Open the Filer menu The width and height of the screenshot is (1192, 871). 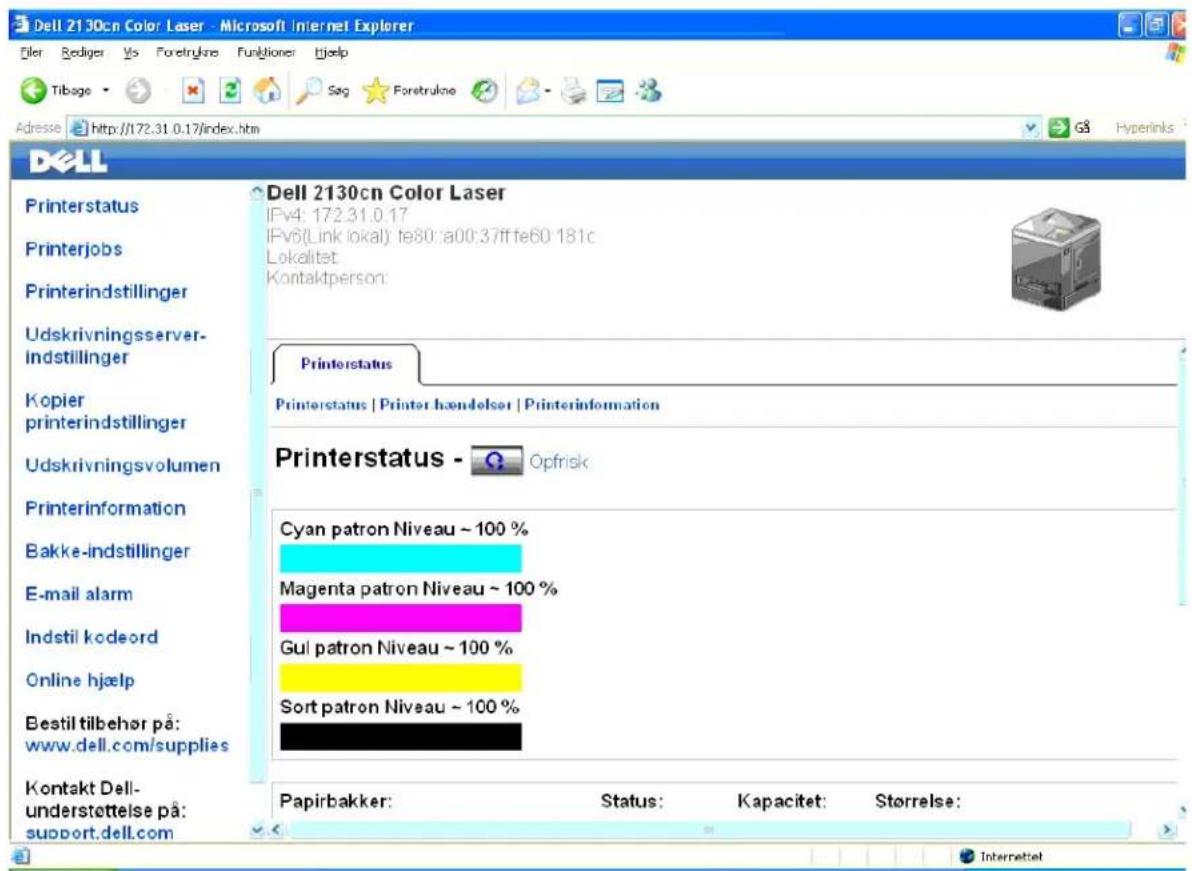pyautogui.click(x=30, y=52)
